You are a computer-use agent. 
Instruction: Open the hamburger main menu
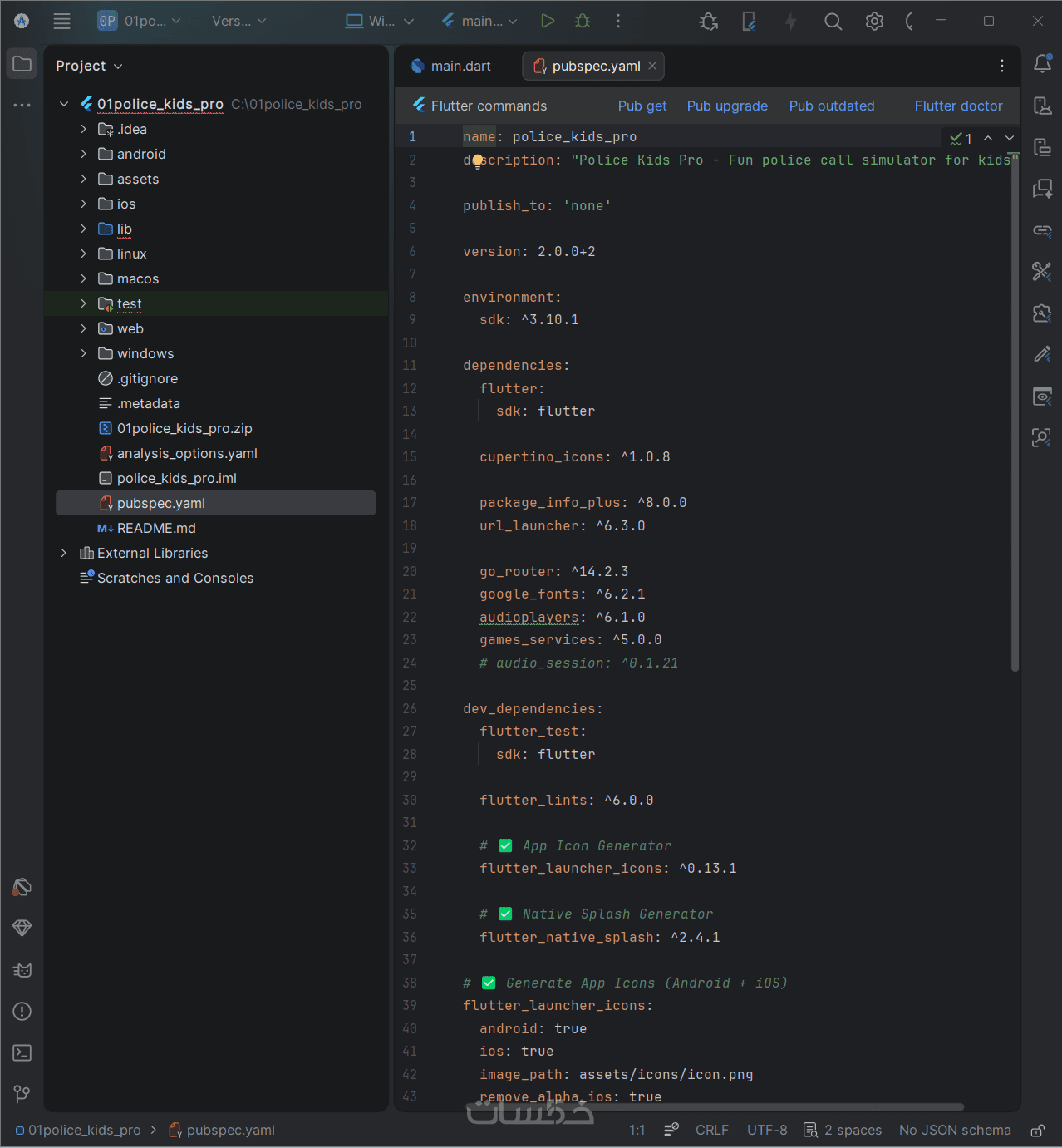pyautogui.click(x=61, y=21)
